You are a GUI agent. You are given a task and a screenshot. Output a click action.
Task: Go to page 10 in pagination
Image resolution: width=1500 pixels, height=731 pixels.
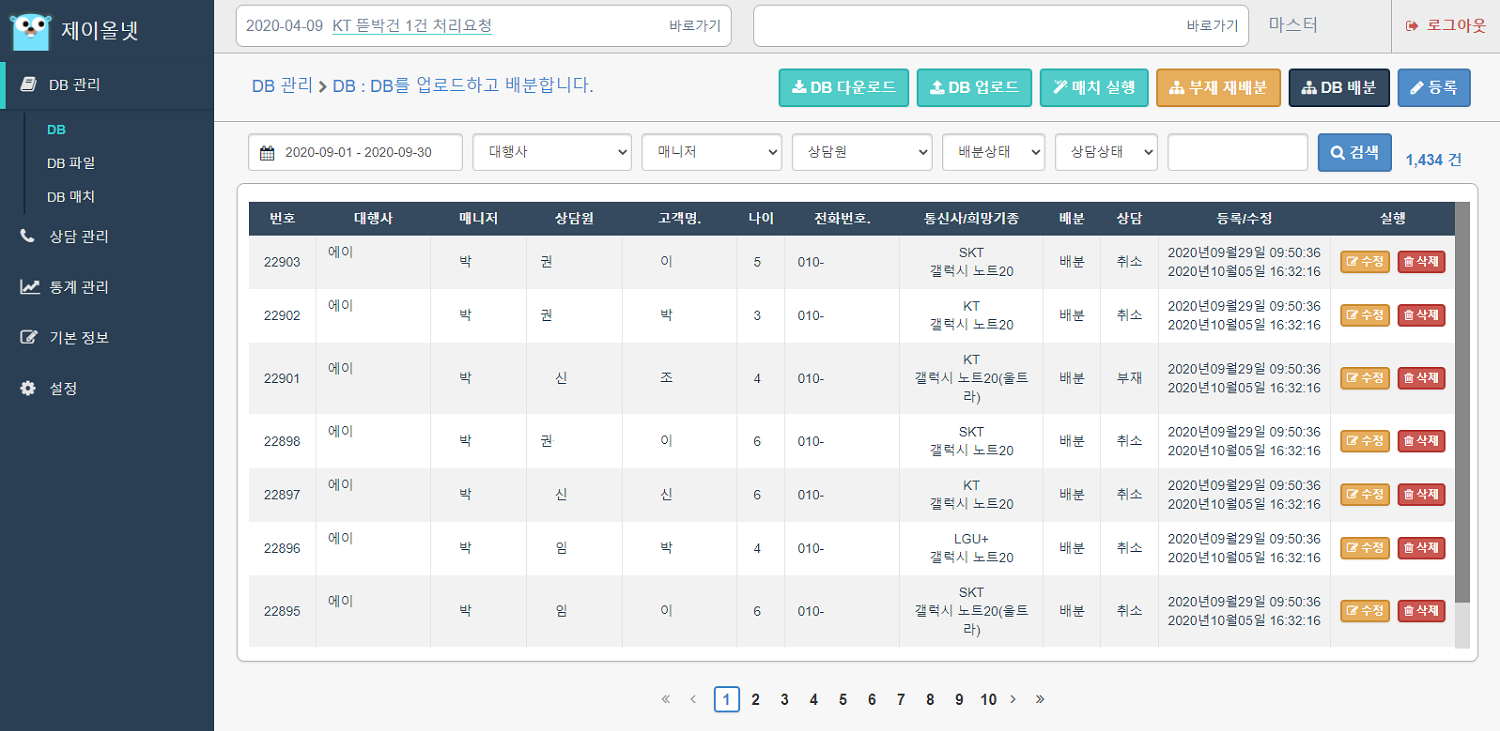[x=988, y=699]
